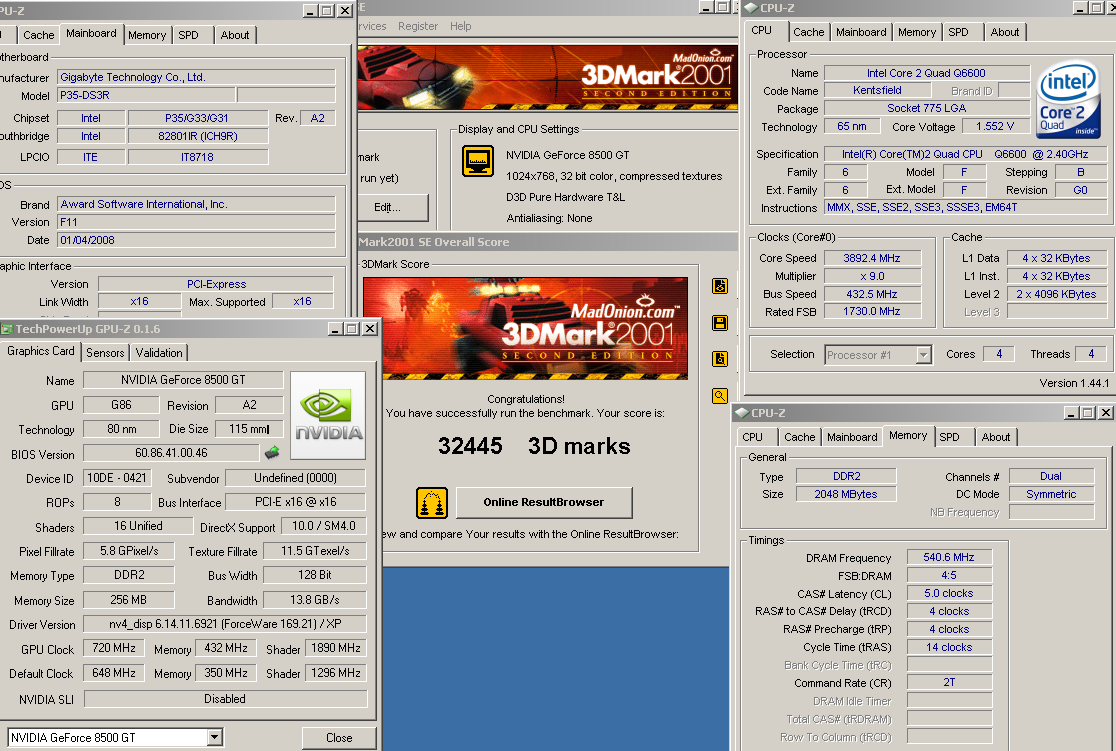Open About tab in the Mainboard CPU-Z window
1116x751 pixels.
235,35
